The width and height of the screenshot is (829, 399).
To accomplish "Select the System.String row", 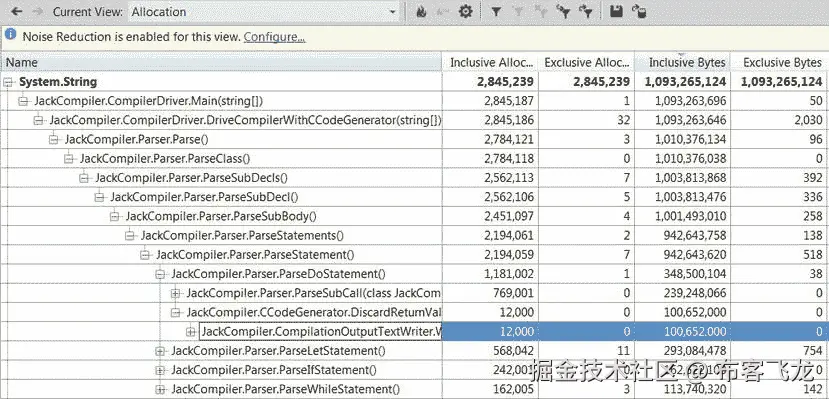I will pos(414,82).
